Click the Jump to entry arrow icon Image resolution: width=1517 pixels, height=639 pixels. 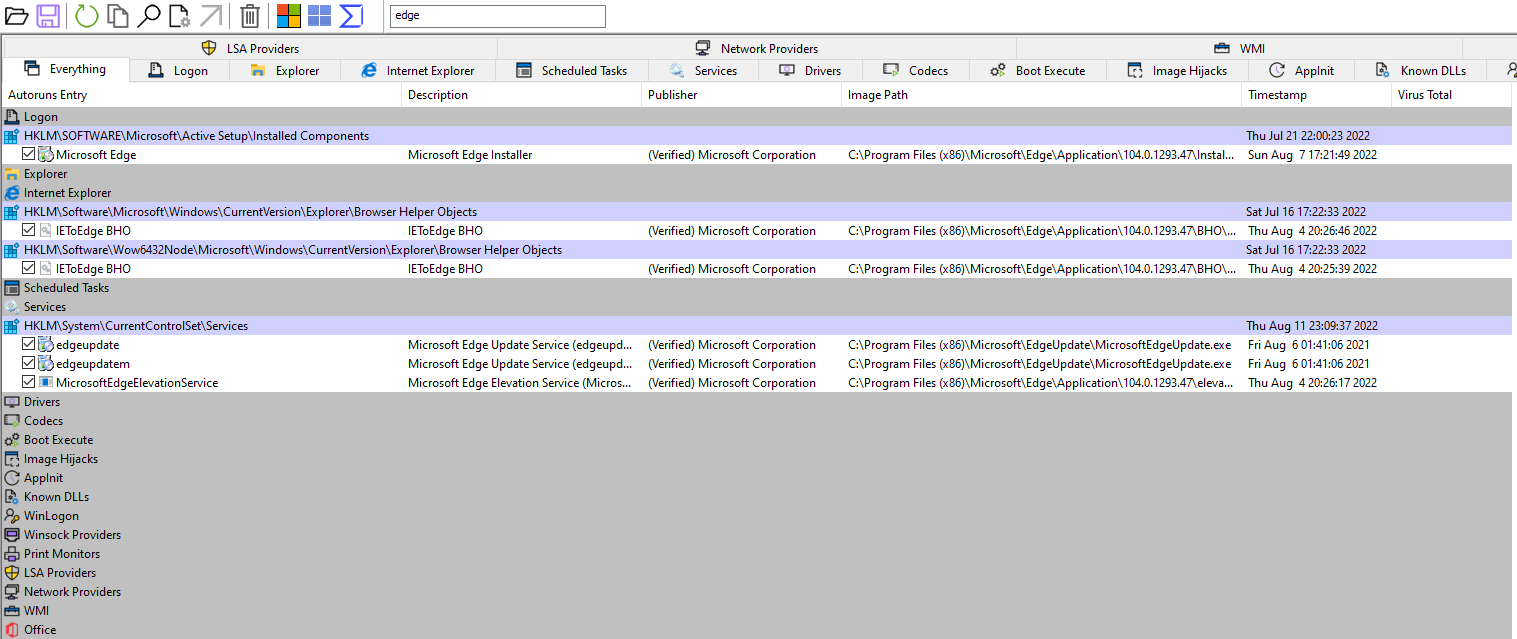[211, 16]
